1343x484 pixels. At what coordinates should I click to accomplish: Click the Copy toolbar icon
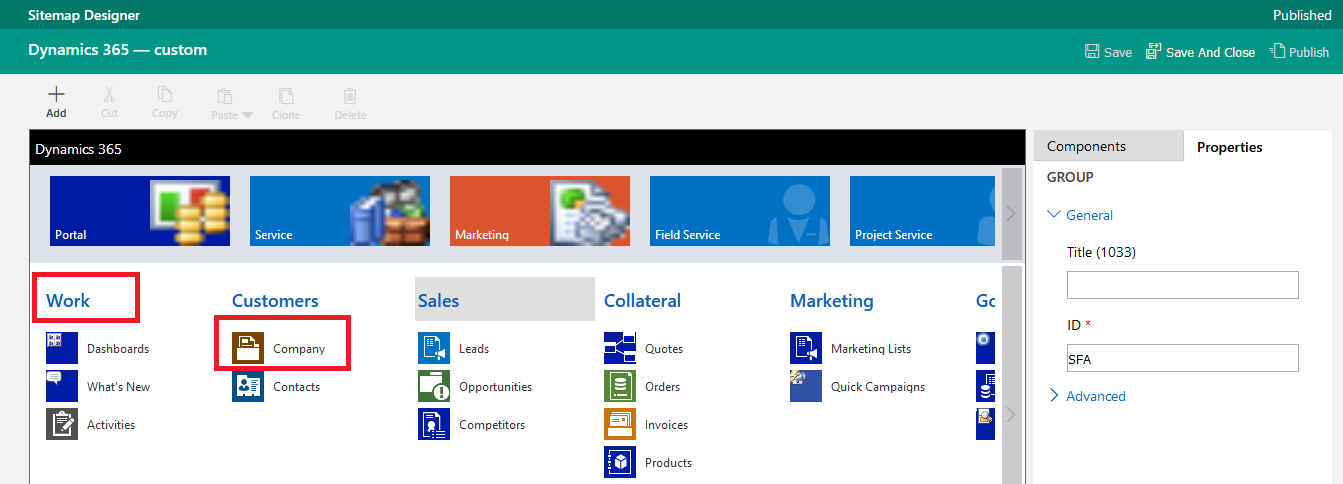[x=165, y=94]
